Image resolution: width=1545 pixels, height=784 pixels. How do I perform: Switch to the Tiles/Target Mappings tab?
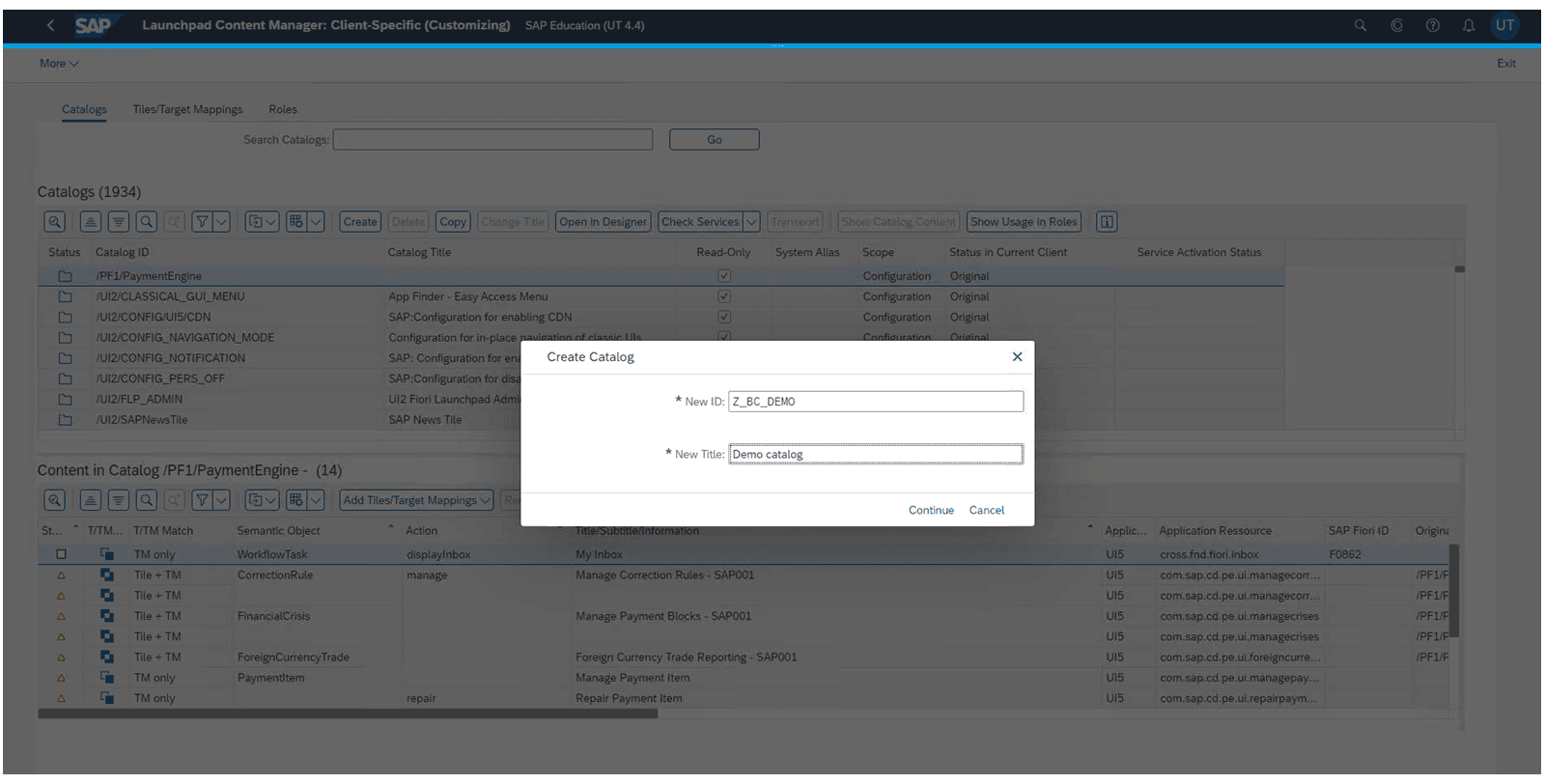coord(187,110)
